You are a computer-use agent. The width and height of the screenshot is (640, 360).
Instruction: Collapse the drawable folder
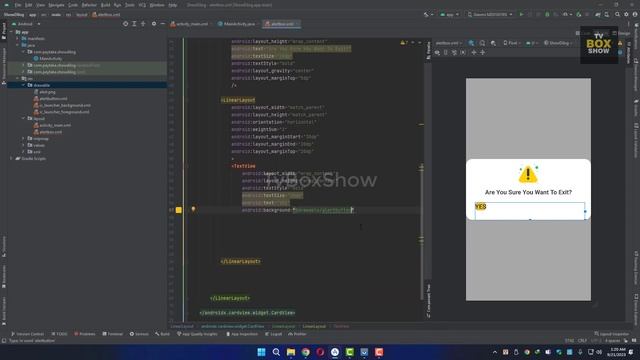point(23,85)
